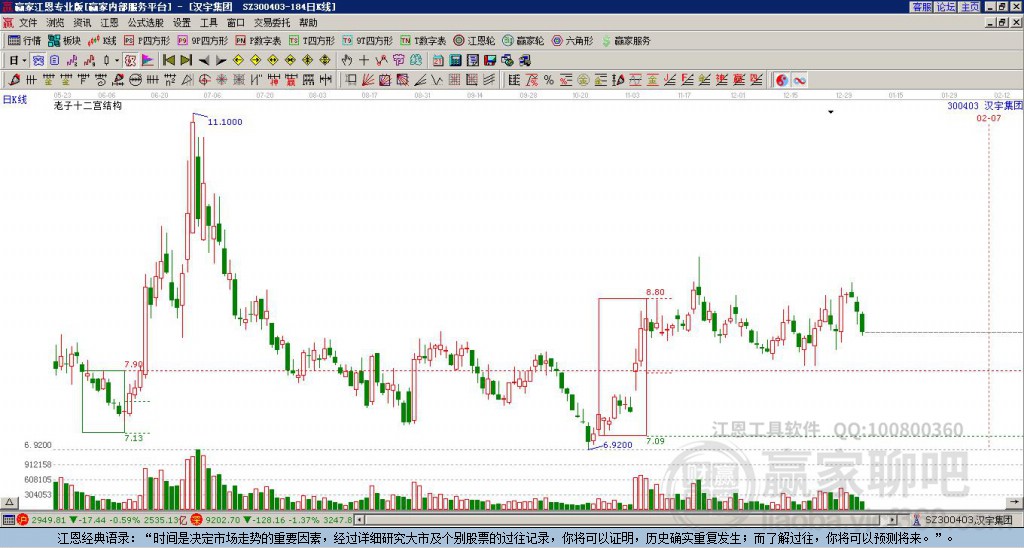Viewport: 1024px width, 548px height.
Task: Open the 行情 market quotes view
Action: 24,40
